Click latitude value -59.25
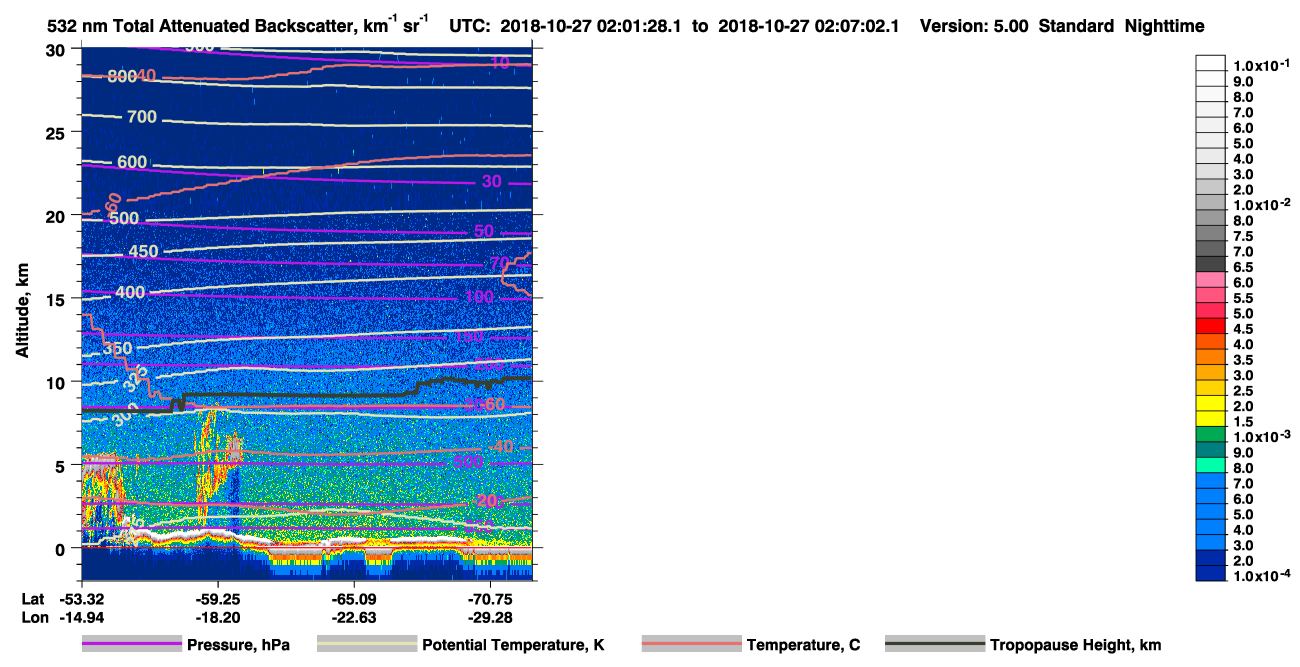Viewport: 1300px width, 667px height. pyautogui.click(x=218, y=599)
